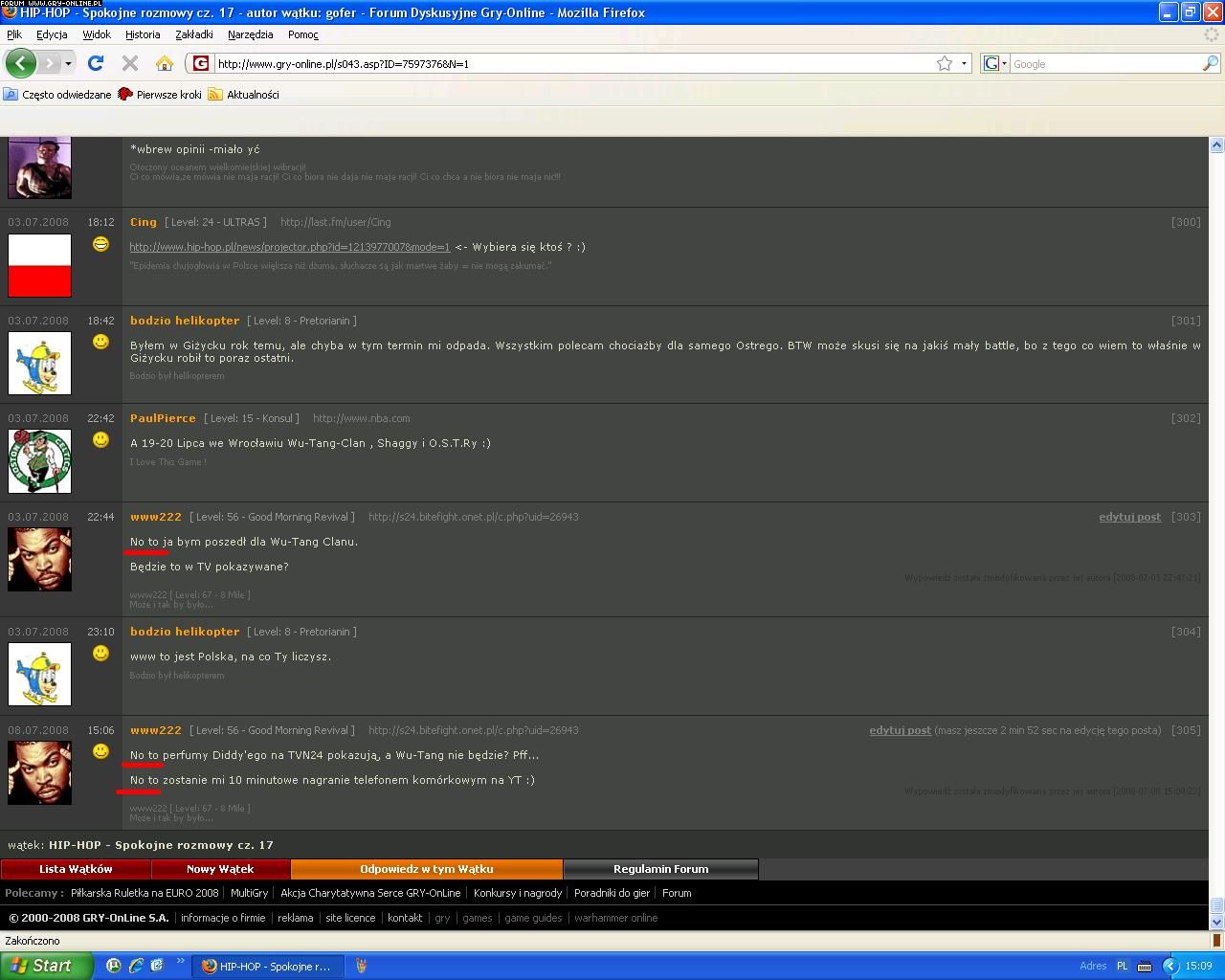Viewport: 1225px width, 980px height.
Task: Open the address bar URL history dropdown
Action: 964,64
